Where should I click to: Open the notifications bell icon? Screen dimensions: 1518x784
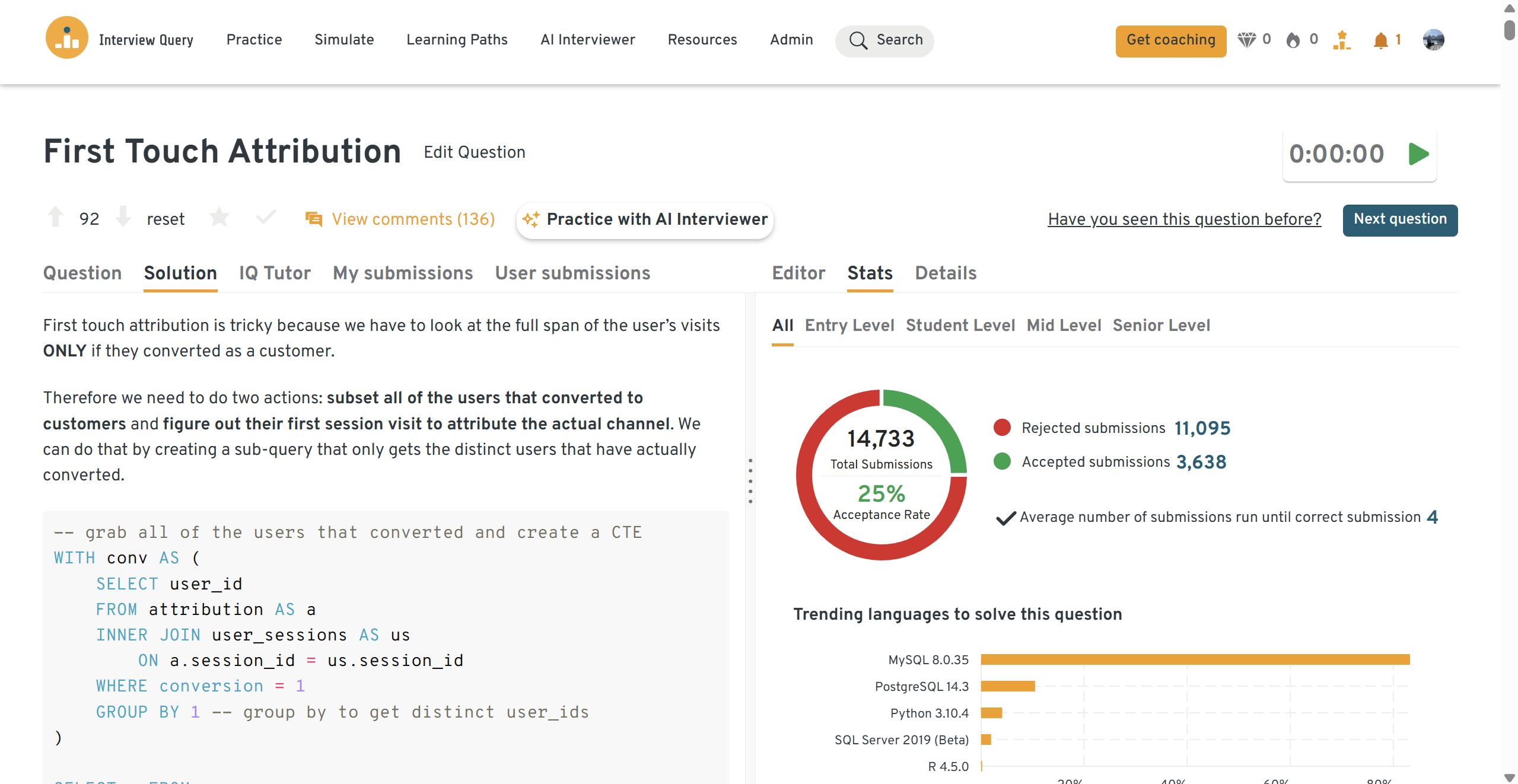coord(1380,40)
